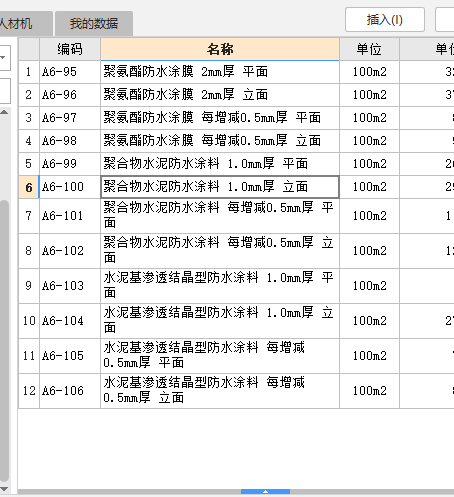This screenshot has height=497, width=454.
Task: Click the left panel scrollbar down arrow
Action: (x=4, y=489)
